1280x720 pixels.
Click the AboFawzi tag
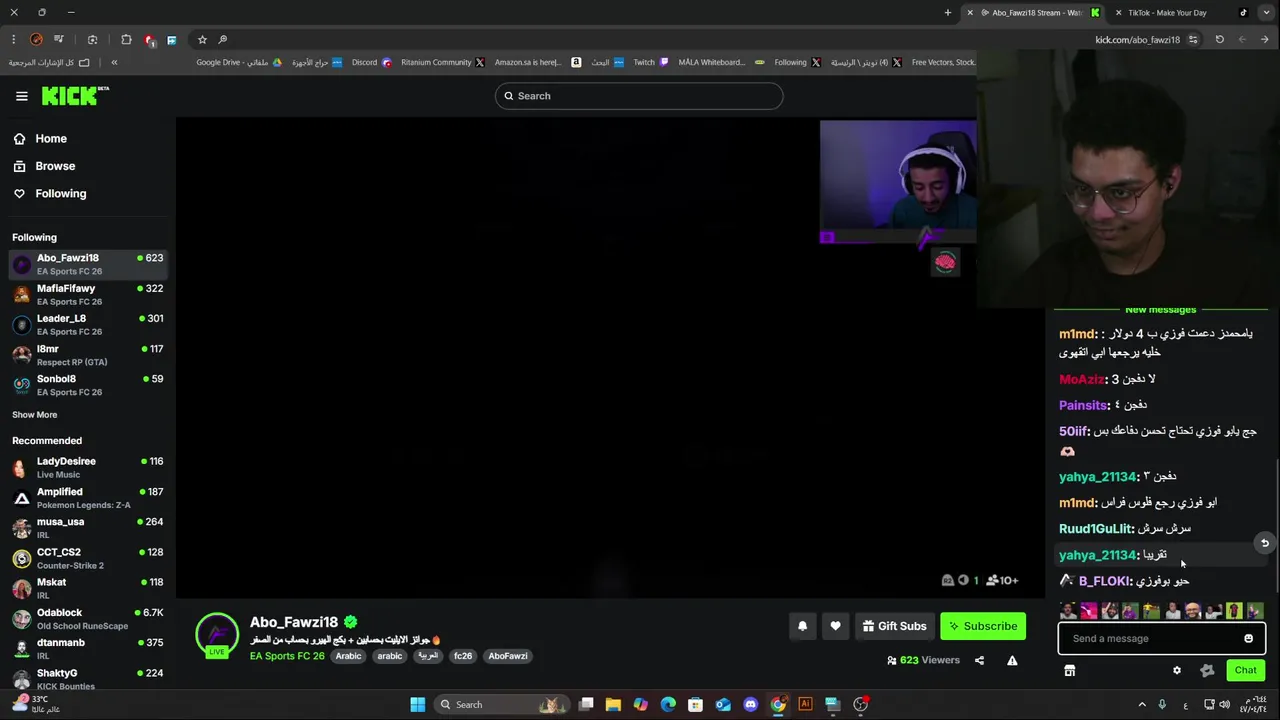[x=507, y=656]
